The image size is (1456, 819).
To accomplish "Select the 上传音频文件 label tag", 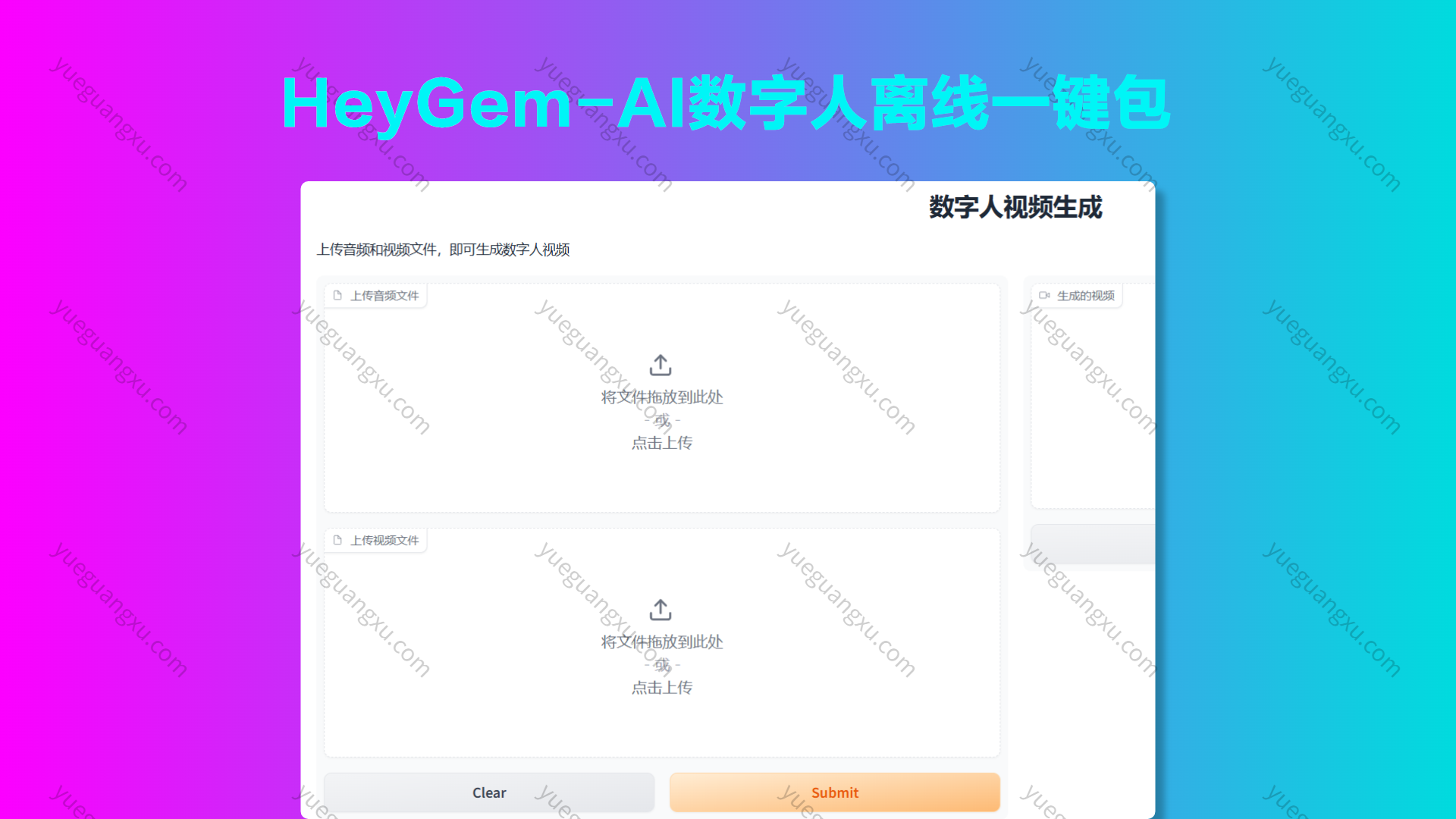I will pyautogui.click(x=384, y=296).
